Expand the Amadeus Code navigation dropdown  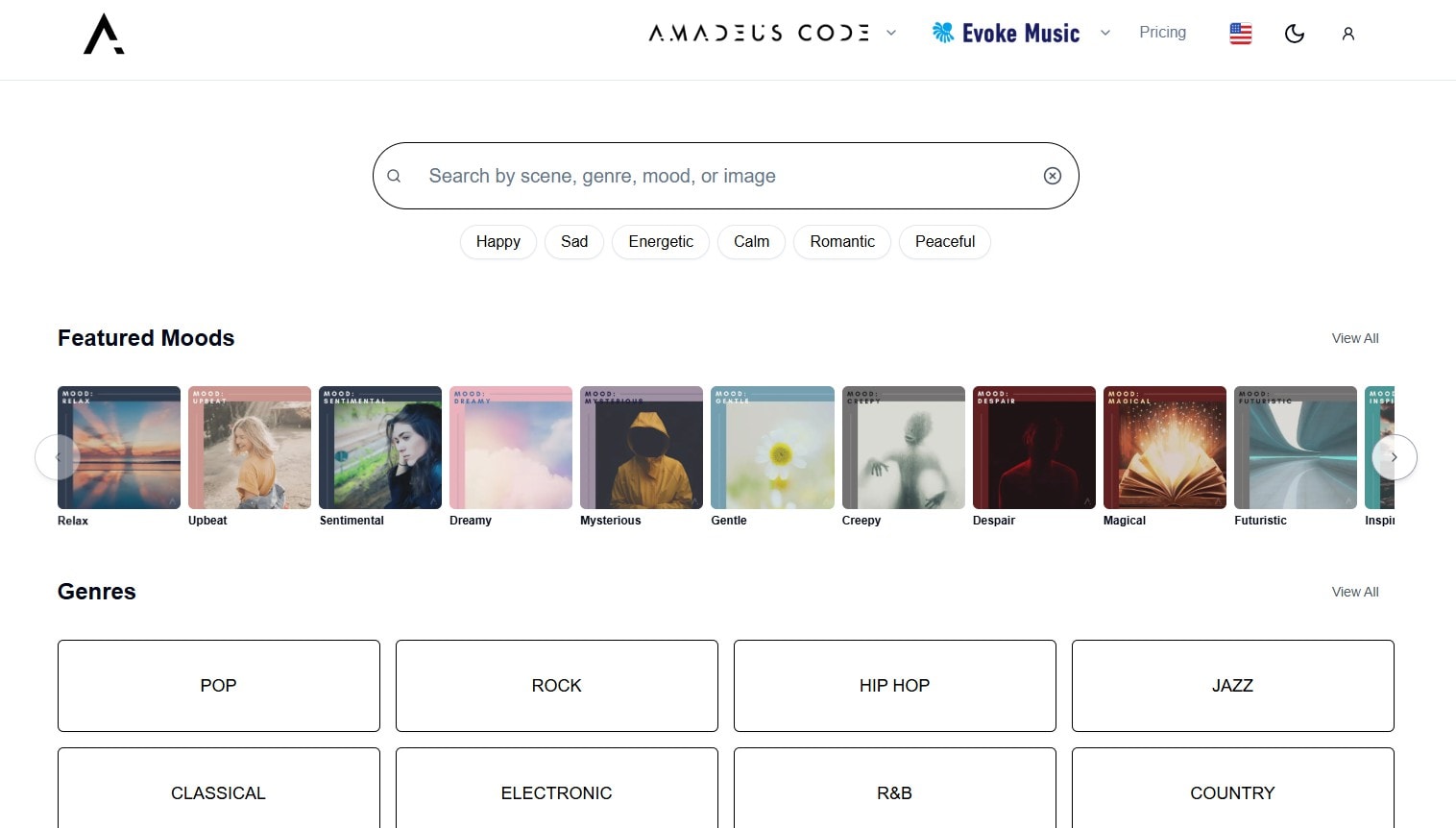[x=890, y=33]
